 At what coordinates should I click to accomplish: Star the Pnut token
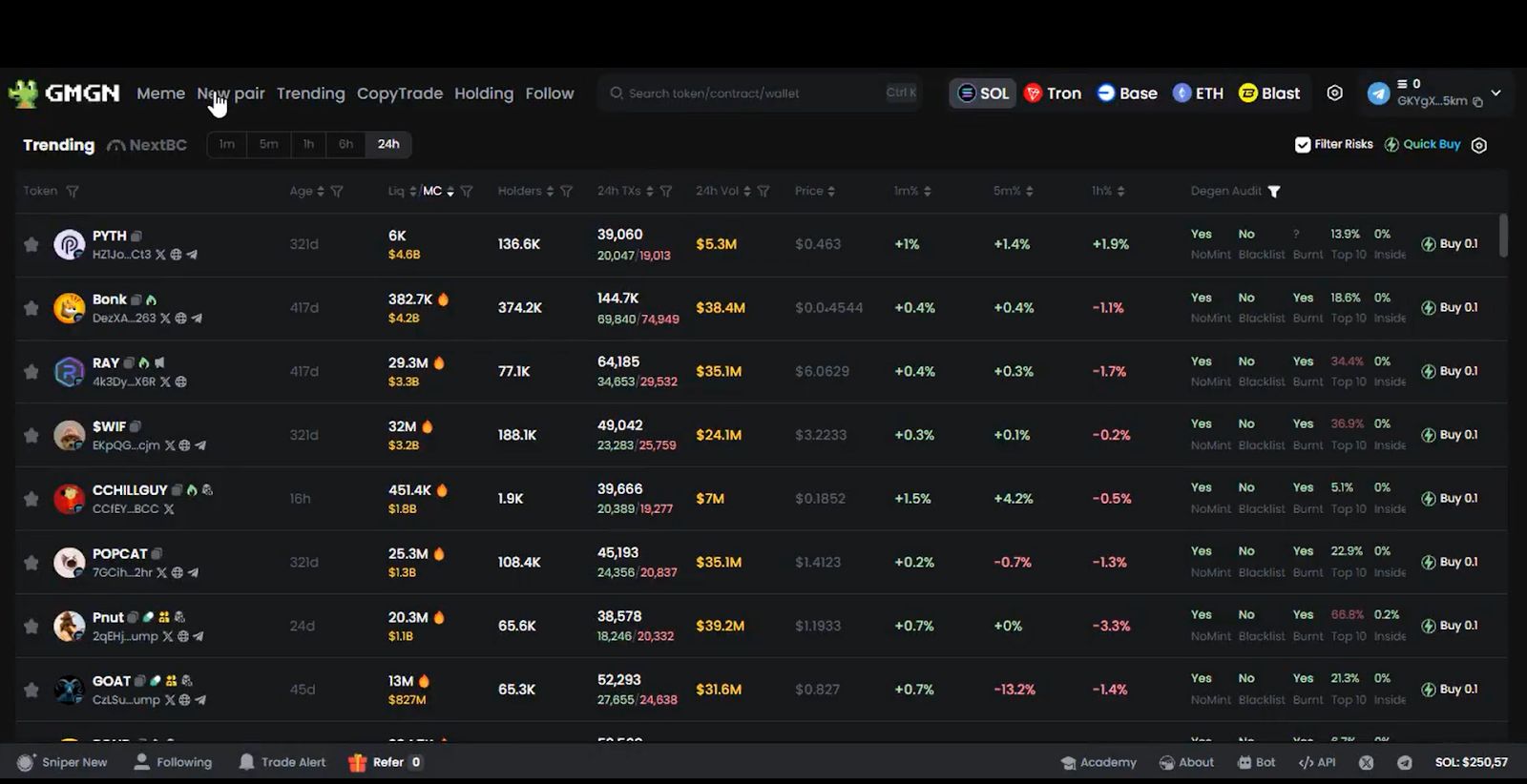point(31,626)
